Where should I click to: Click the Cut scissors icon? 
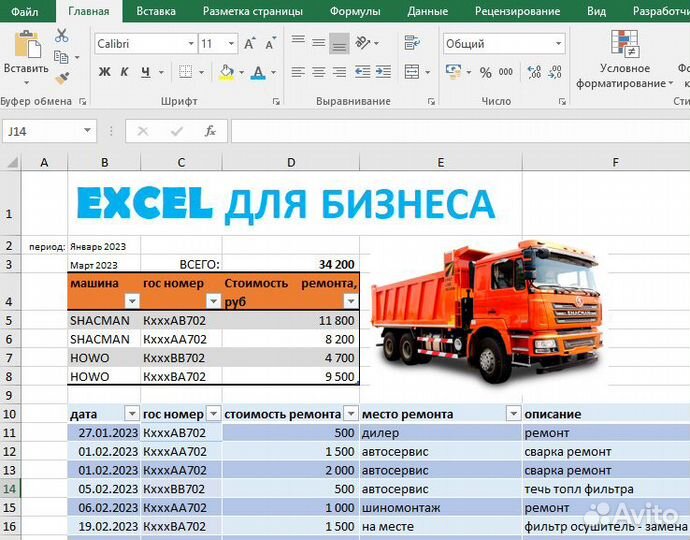62,35
